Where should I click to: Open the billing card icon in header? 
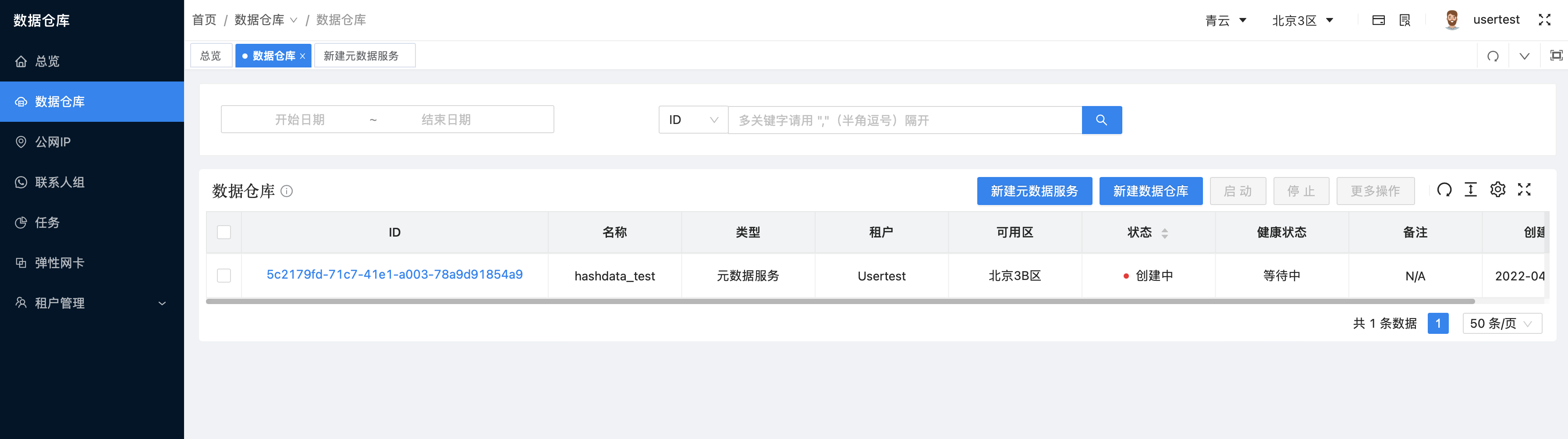tap(1379, 19)
